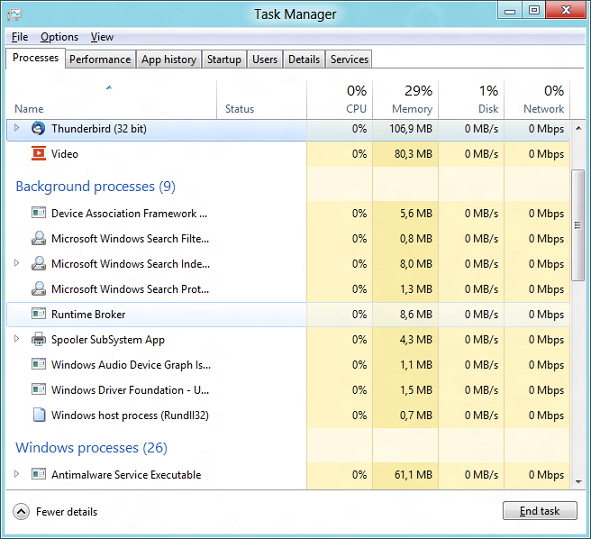Expand the Microsoft Windows Search Indexer entry
Screen dimensions: 591x539
(x=17, y=263)
